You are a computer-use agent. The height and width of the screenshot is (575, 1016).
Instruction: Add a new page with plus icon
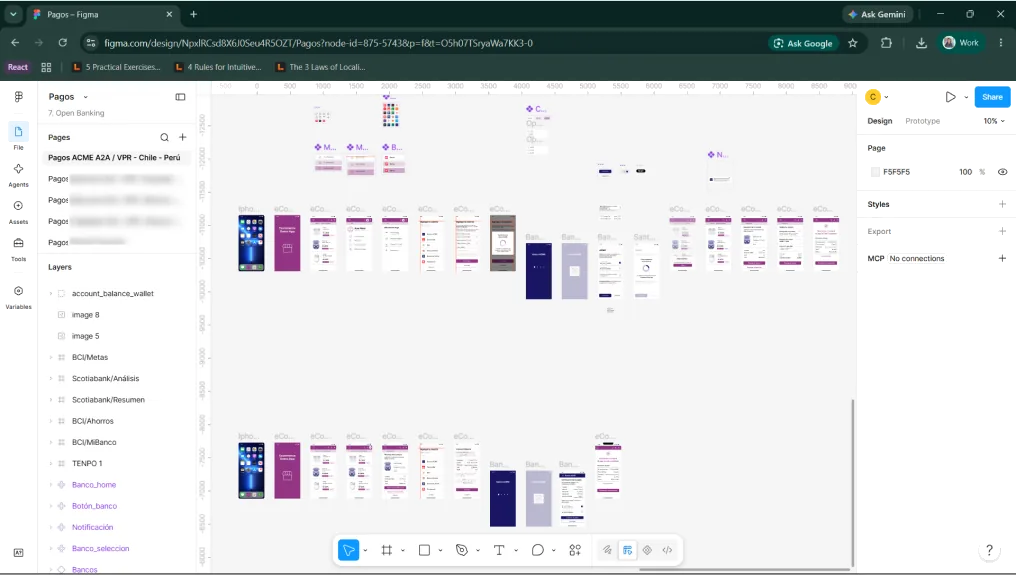(x=183, y=137)
